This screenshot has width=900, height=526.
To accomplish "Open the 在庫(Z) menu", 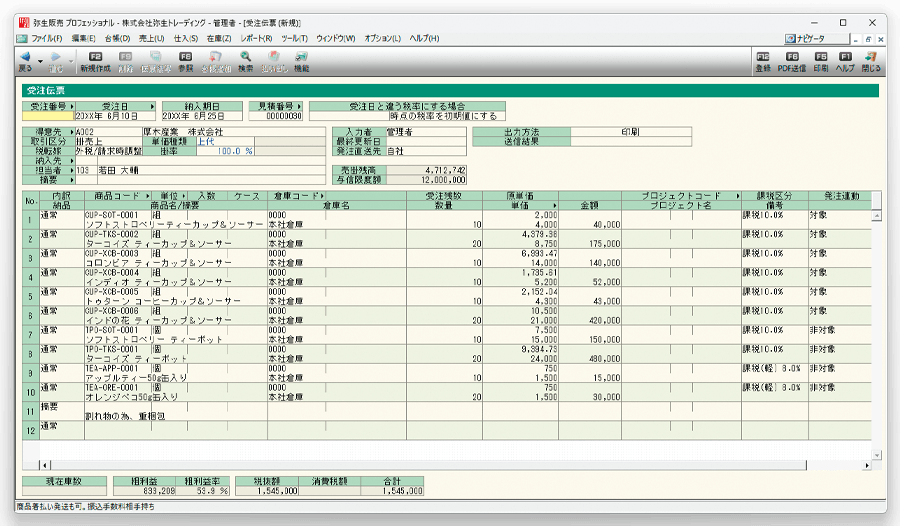I will tap(219, 38).
